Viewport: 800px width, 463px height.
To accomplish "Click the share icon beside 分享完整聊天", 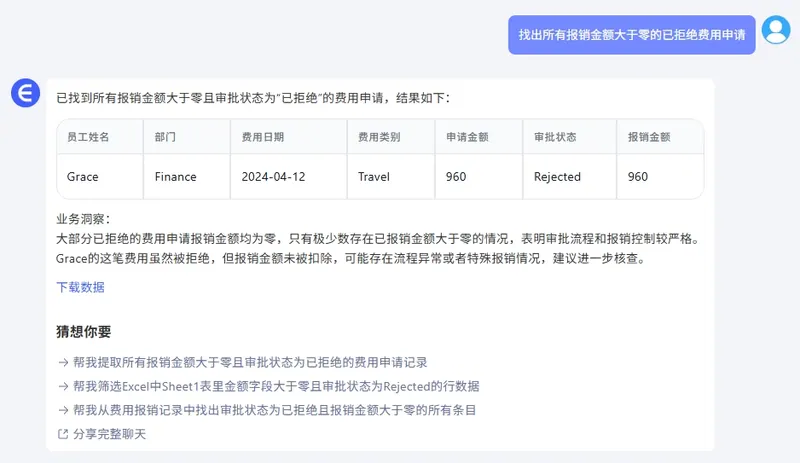I will point(63,434).
